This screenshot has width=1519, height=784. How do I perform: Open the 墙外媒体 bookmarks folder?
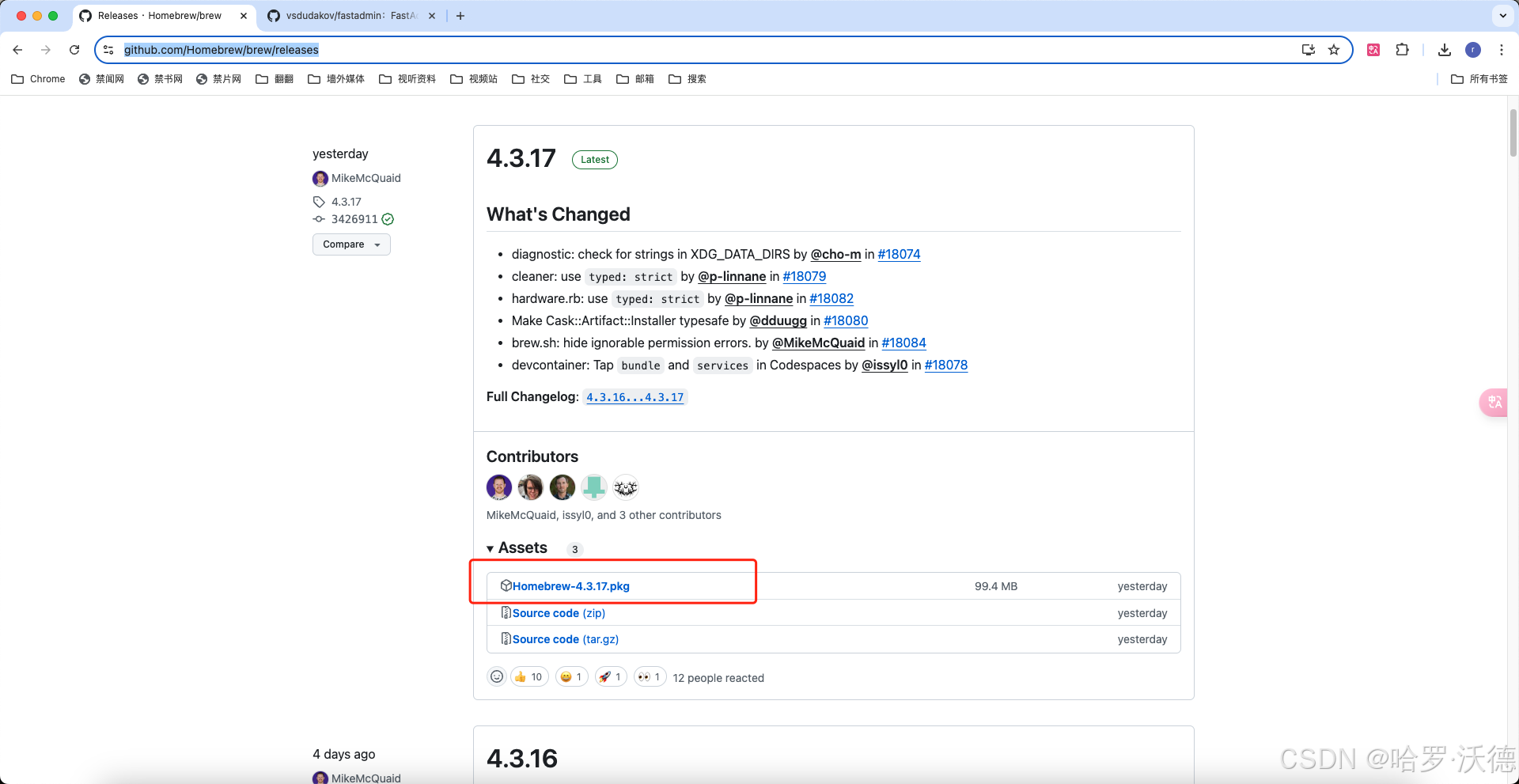[x=336, y=79]
